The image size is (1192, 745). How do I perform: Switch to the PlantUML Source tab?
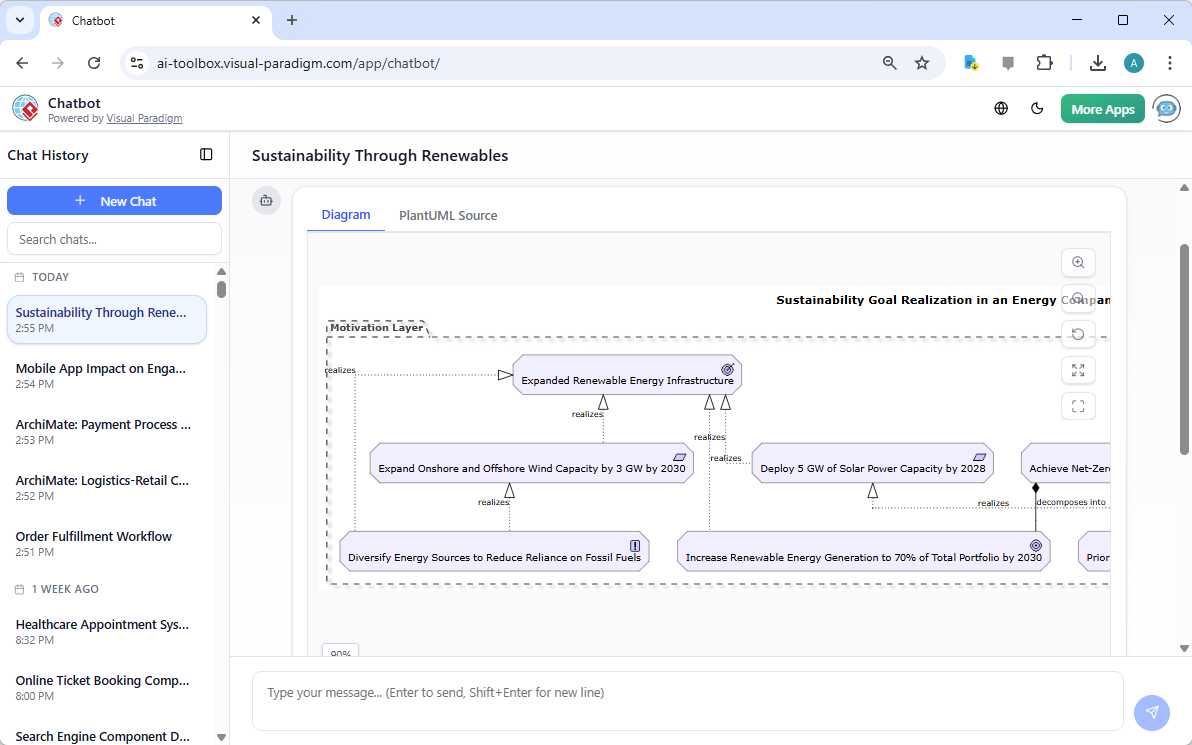(447, 215)
